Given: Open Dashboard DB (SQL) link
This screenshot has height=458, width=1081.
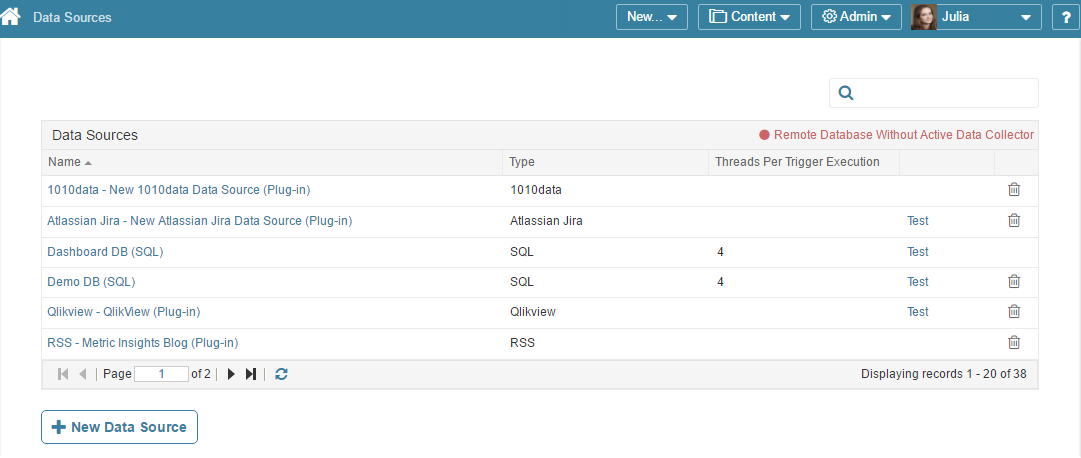Looking at the screenshot, I should pos(105,252).
